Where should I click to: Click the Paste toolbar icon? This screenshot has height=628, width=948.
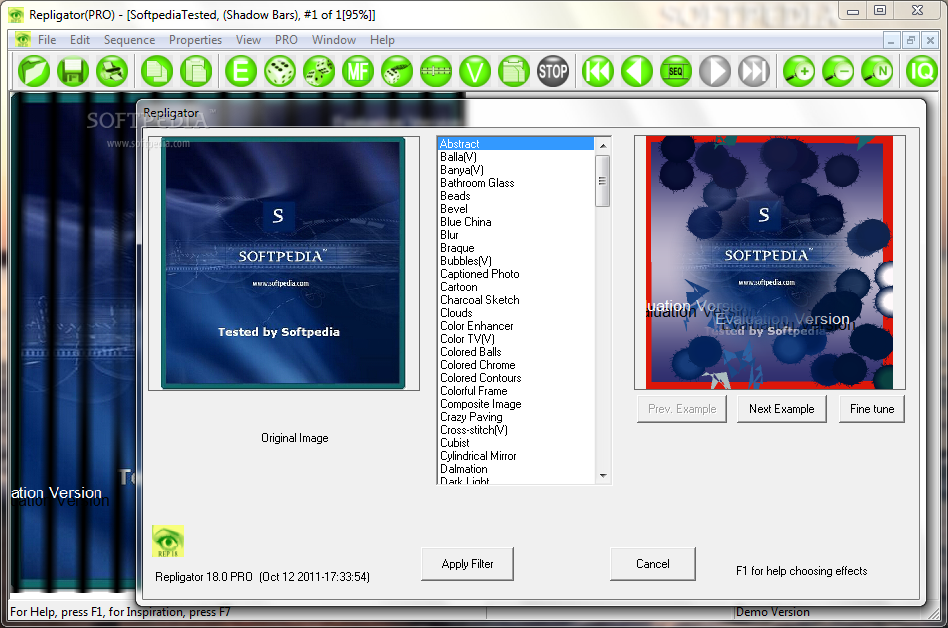(x=196, y=71)
